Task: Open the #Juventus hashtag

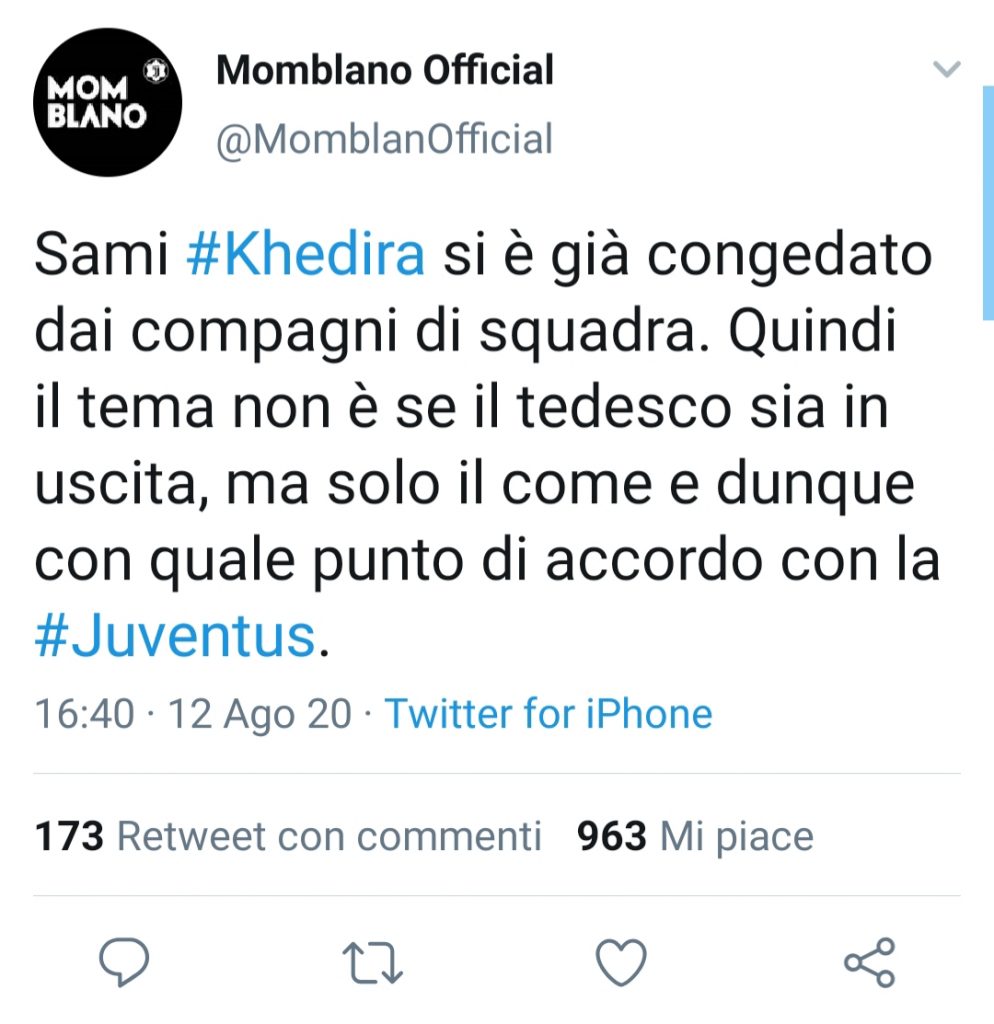Action: pyautogui.click(x=175, y=637)
